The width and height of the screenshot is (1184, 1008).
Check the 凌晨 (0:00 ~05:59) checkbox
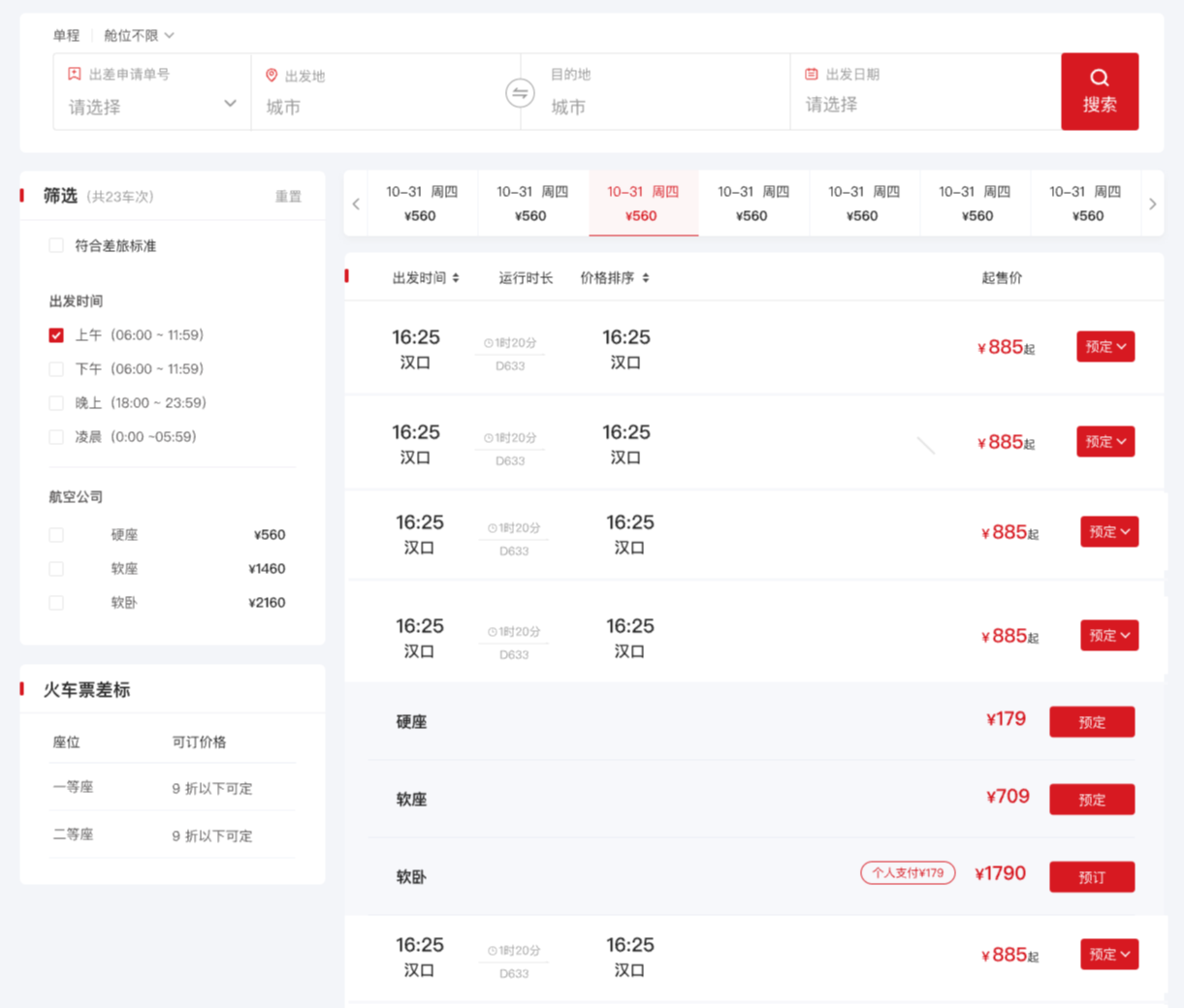coord(56,437)
